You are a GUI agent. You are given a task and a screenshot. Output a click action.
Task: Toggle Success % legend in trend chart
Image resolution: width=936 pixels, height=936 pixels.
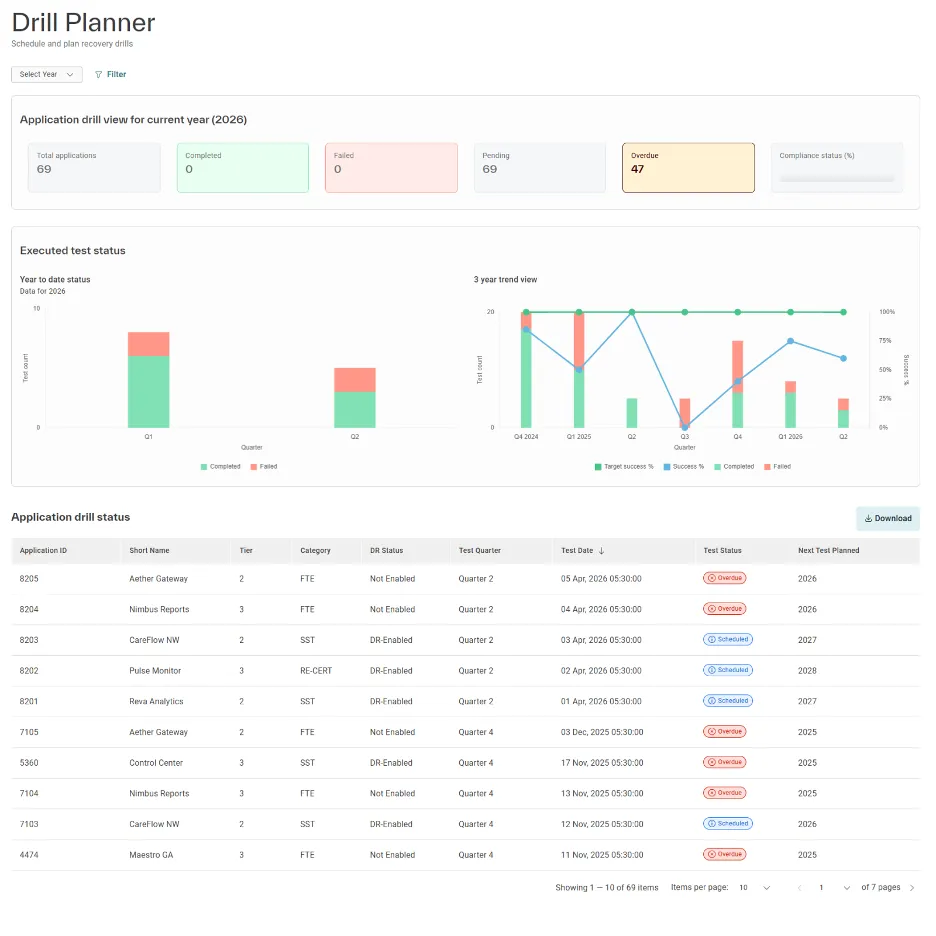click(x=683, y=467)
